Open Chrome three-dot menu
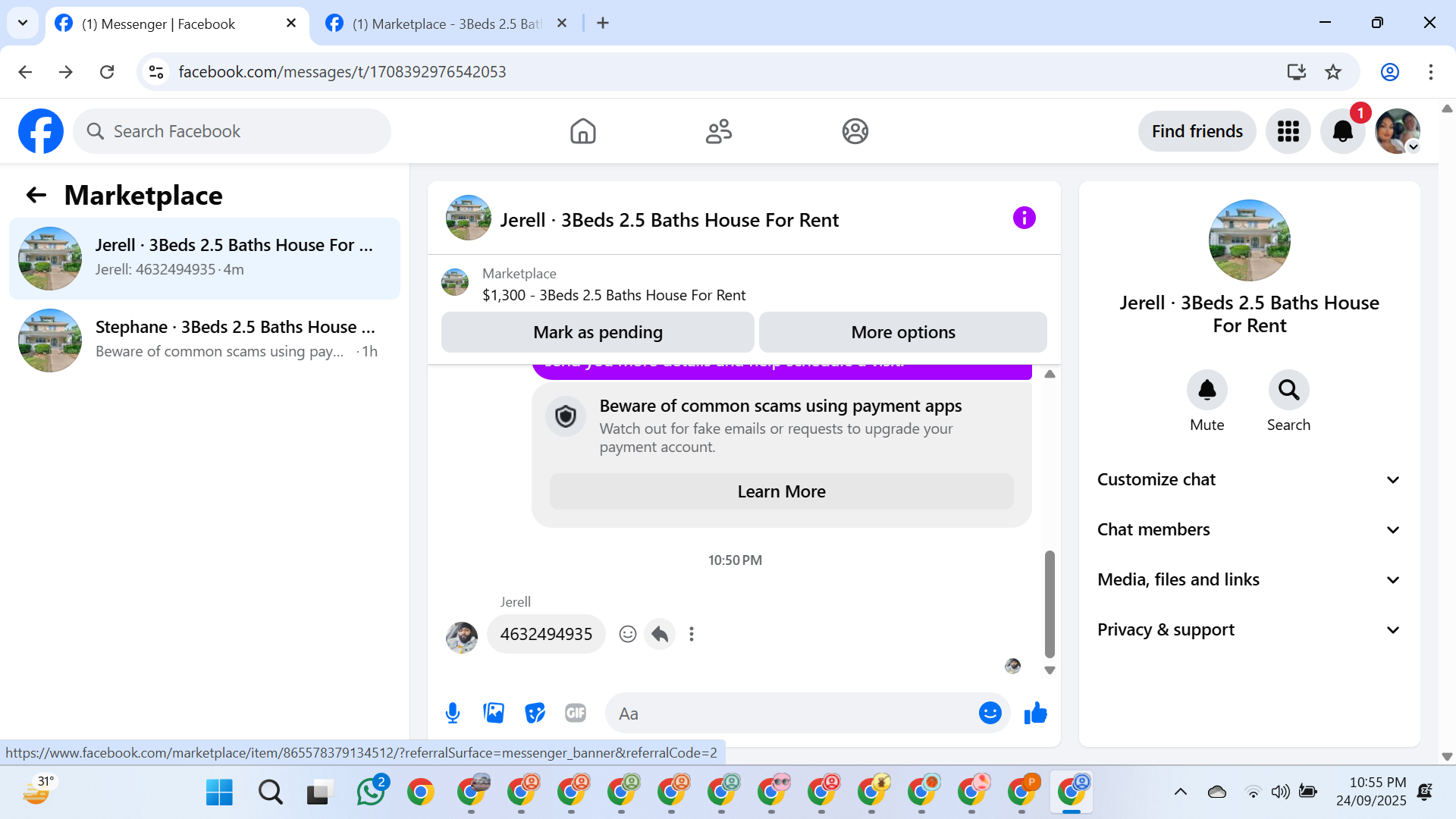Screen dimensions: 1456x819 pyautogui.click(x=1430, y=72)
